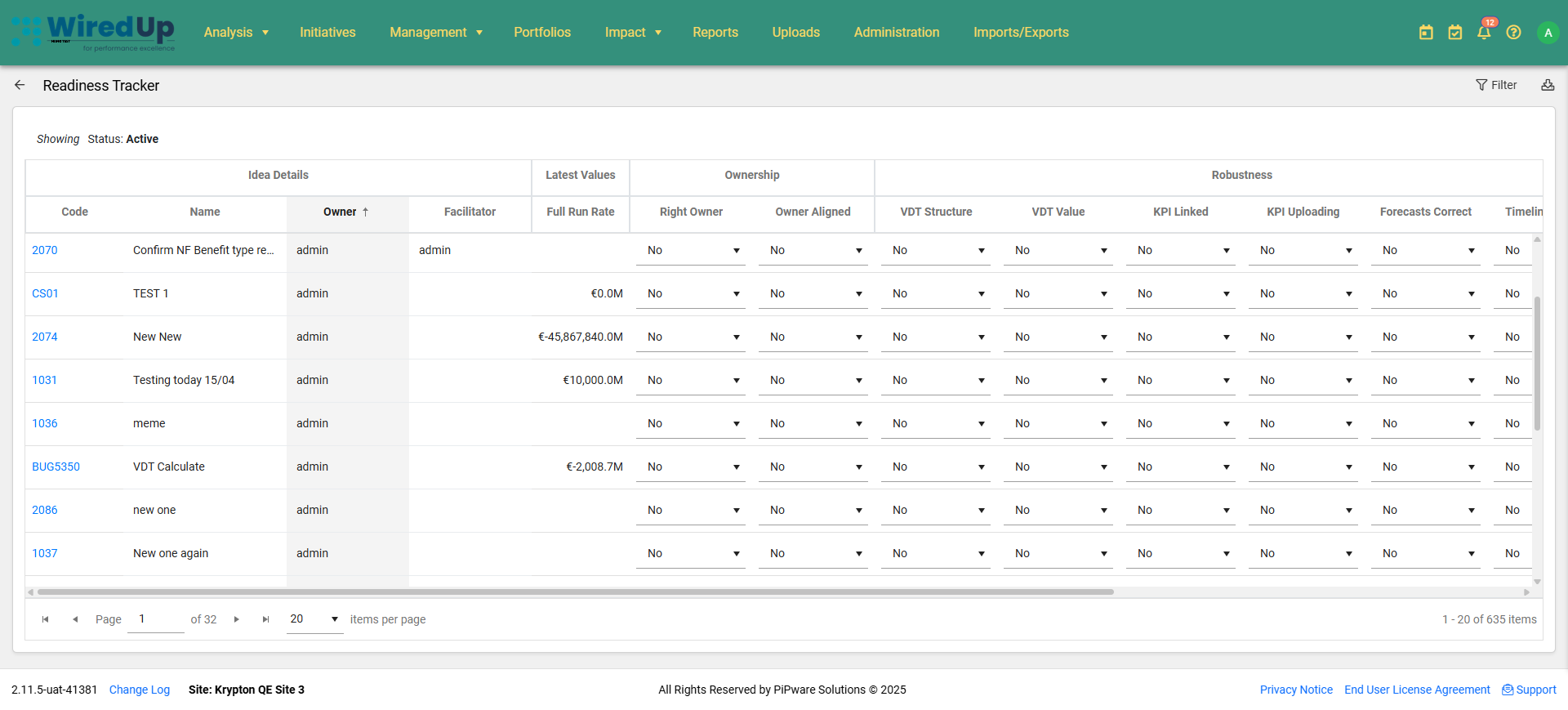Click the horizontal table scrollbar
Image resolution: width=1568 pixels, height=710 pixels.
tap(576, 592)
